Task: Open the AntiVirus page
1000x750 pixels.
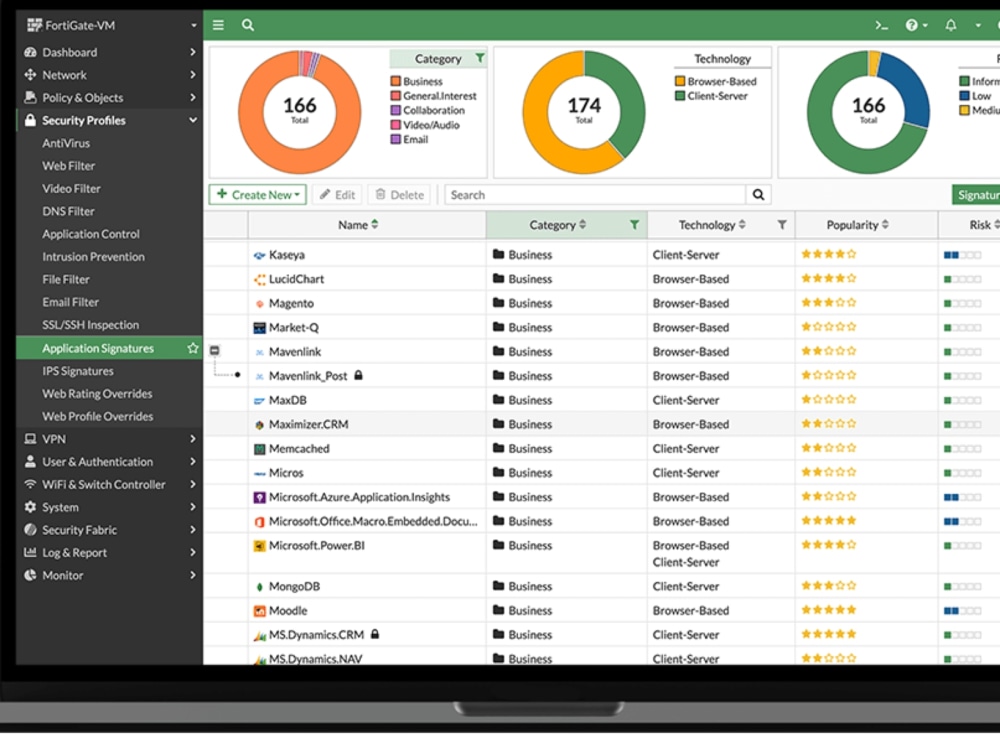Action: coord(66,143)
